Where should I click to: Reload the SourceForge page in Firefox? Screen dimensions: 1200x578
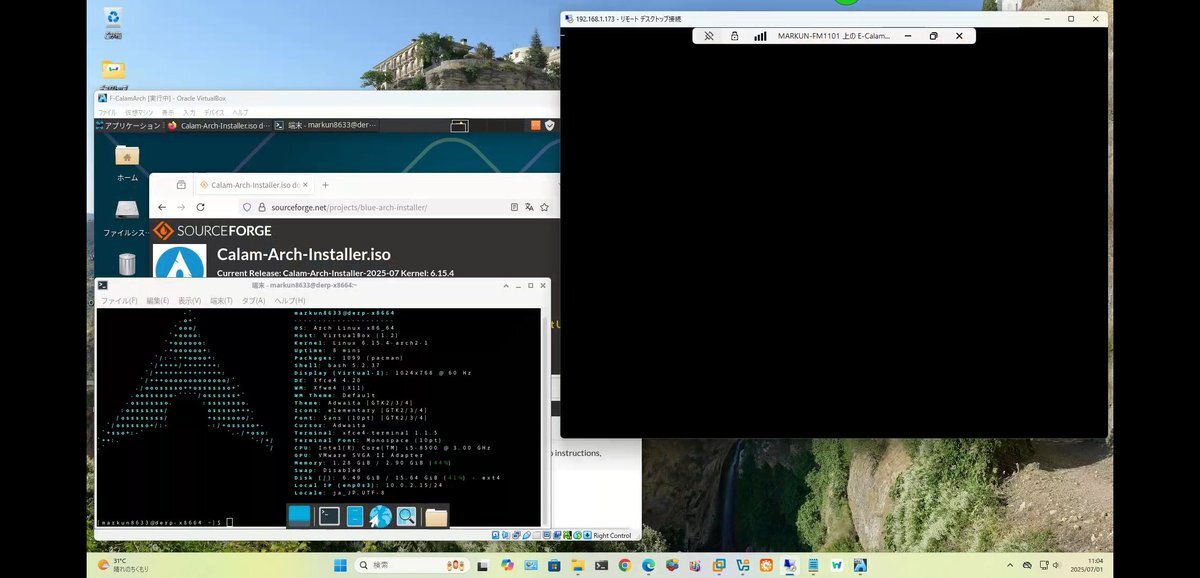pos(201,207)
